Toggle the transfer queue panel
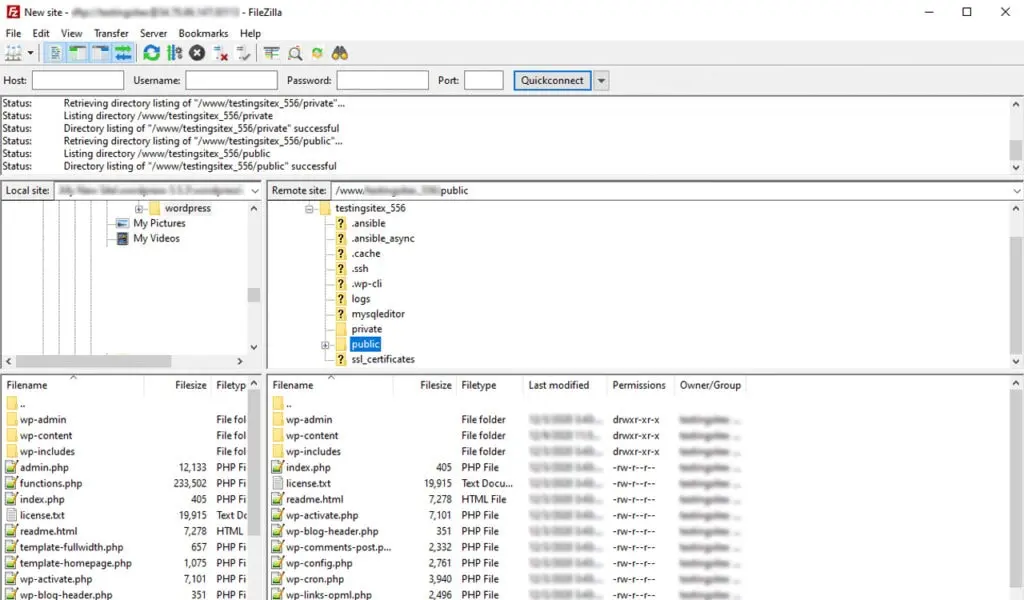The height and width of the screenshot is (600, 1024). coord(121,53)
